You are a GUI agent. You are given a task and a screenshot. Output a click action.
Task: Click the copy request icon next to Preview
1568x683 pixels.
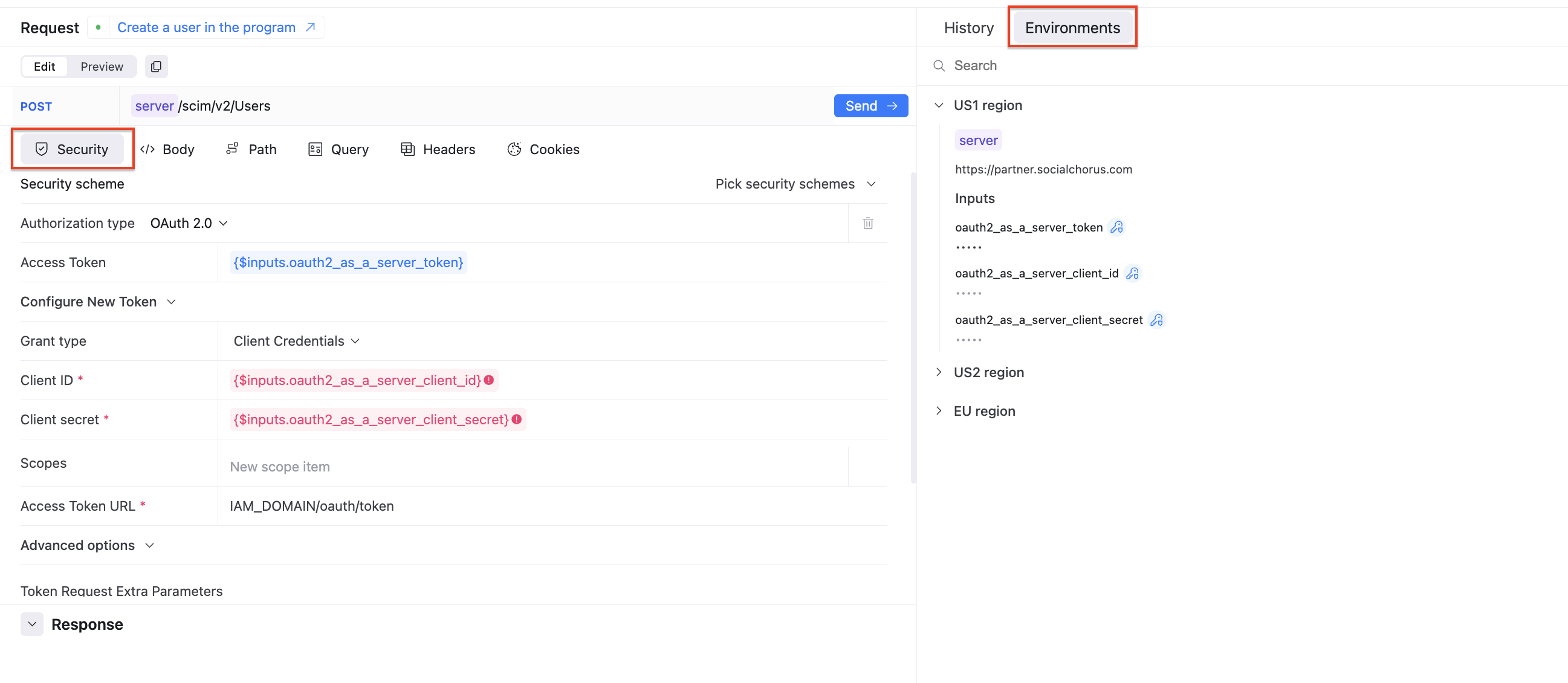tap(156, 66)
